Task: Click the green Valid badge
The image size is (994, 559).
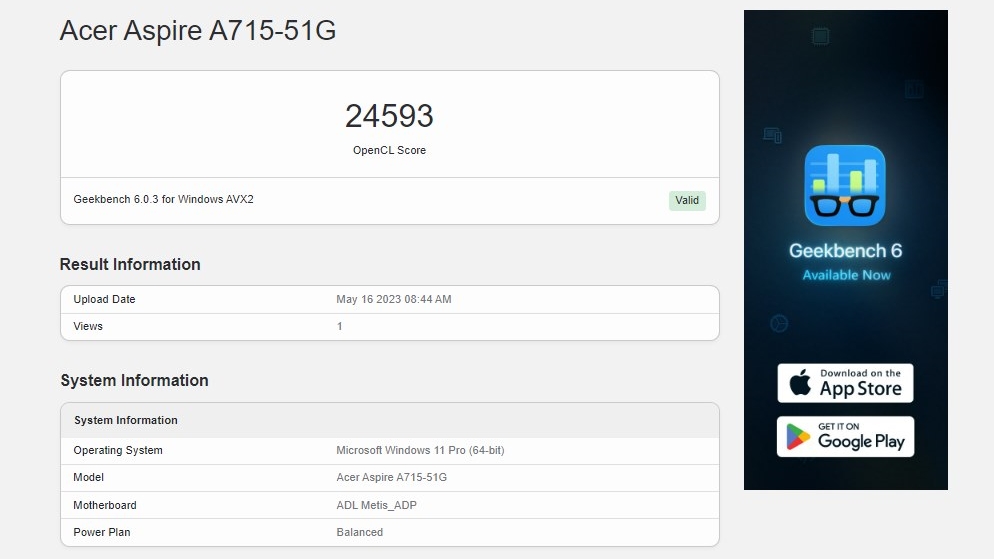Action: pyautogui.click(x=687, y=200)
